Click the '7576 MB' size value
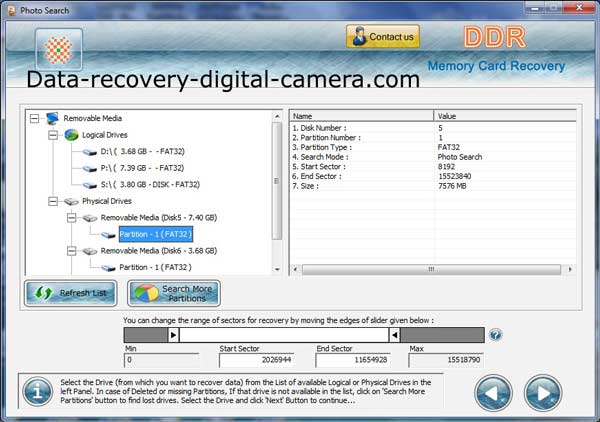Image resolution: width=600 pixels, height=422 pixels. click(x=452, y=186)
